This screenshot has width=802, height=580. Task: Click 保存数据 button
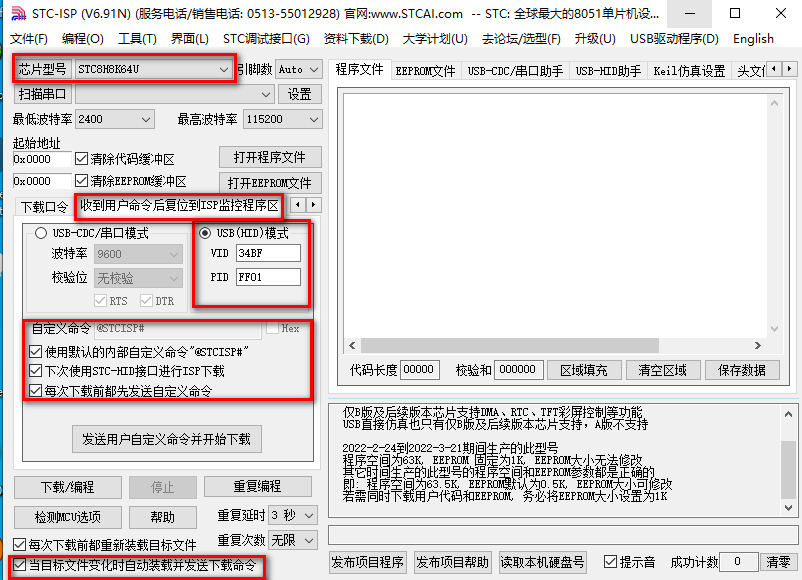coord(742,370)
